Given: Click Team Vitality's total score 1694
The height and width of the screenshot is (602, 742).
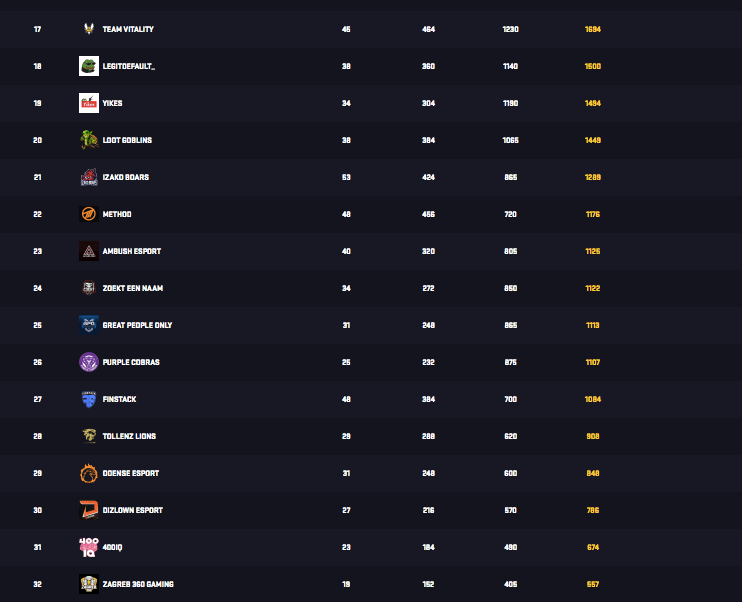Looking at the screenshot, I should [x=592, y=29].
